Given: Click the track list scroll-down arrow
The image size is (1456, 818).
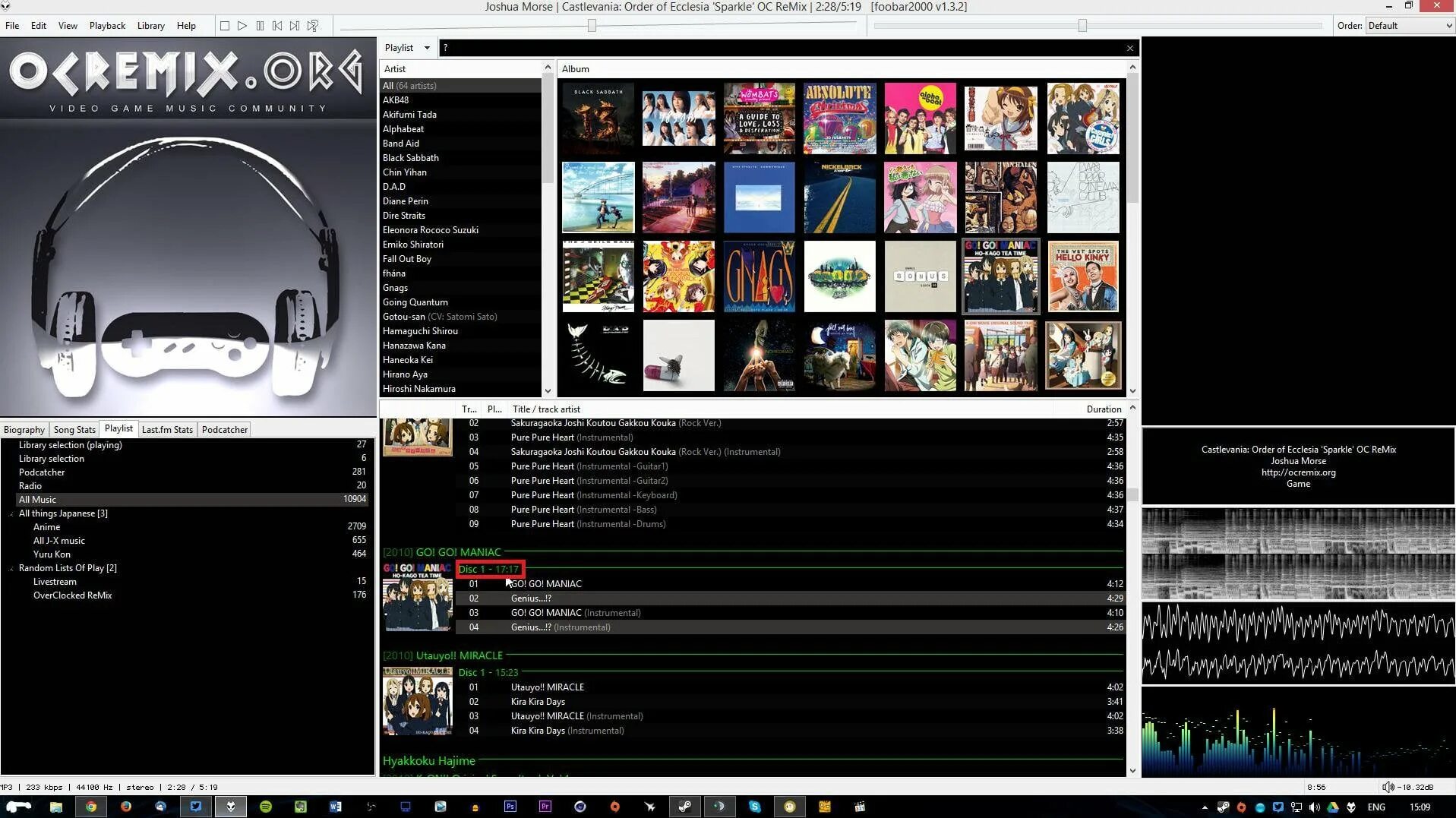Looking at the screenshot, I should pyautogui.click(x=1132, y=771).
